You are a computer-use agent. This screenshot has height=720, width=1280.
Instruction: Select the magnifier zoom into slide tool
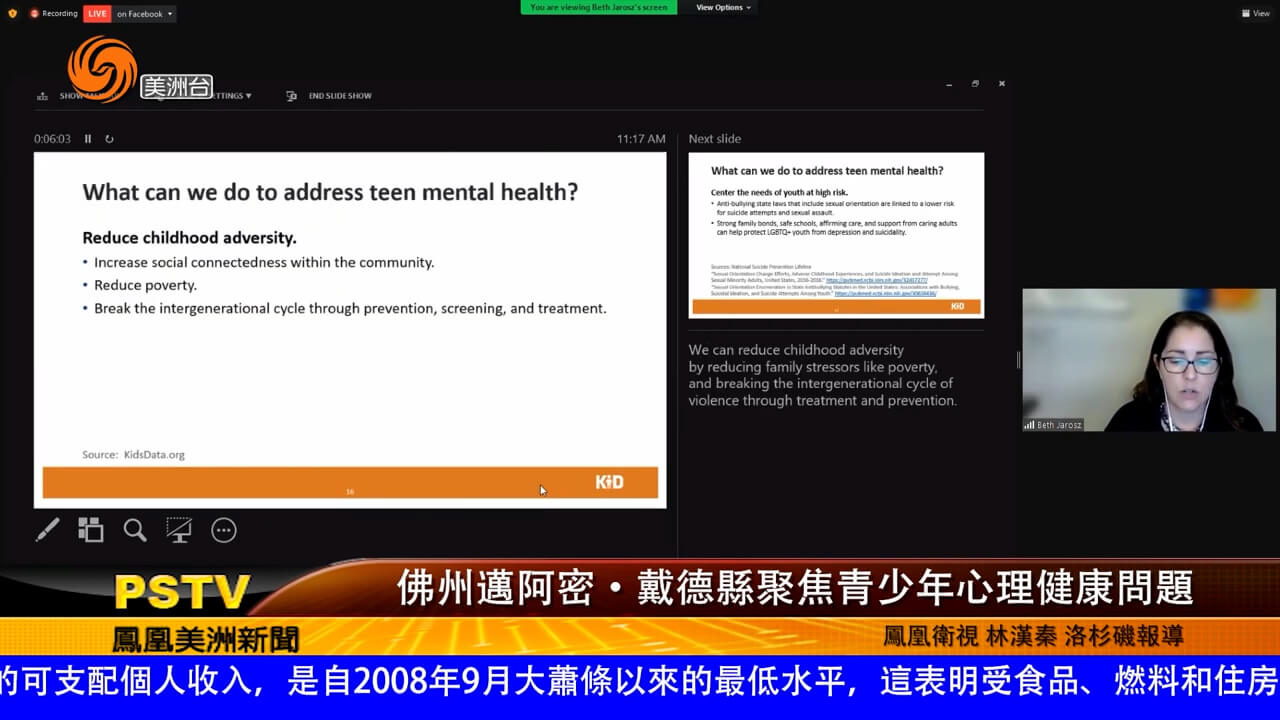135,530
